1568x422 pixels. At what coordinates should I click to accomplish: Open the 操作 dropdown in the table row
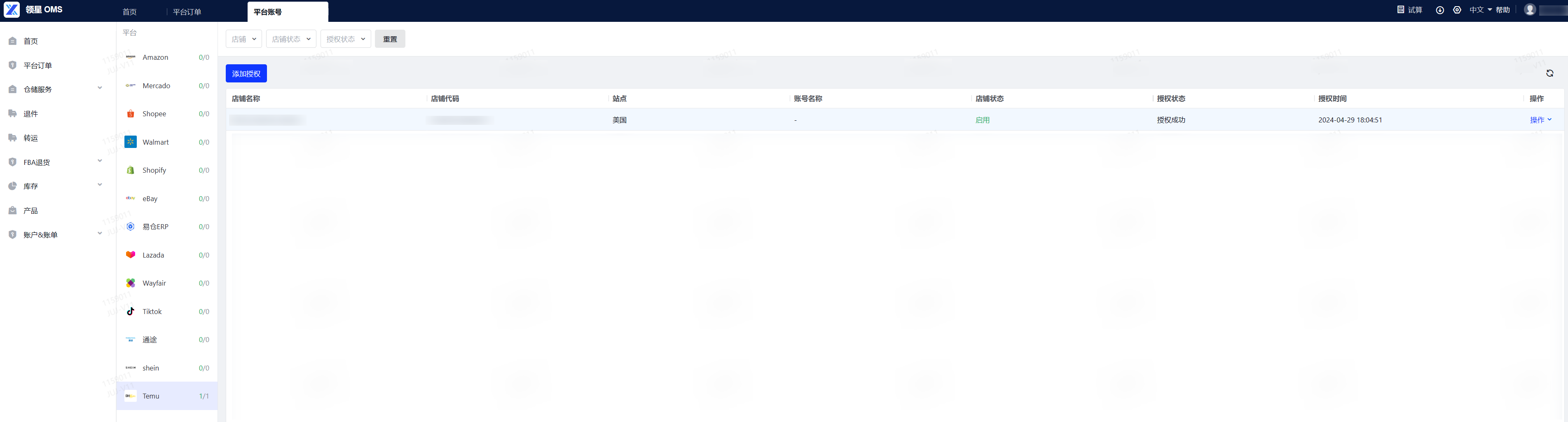(1541, 120)
